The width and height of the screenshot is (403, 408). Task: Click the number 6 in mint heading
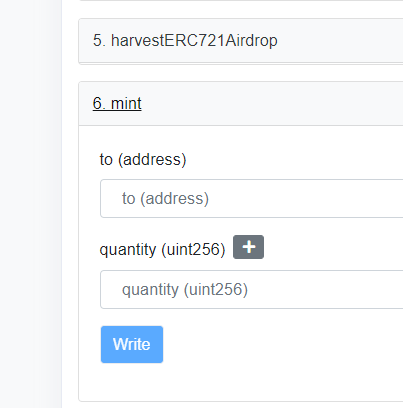(99, 103)
